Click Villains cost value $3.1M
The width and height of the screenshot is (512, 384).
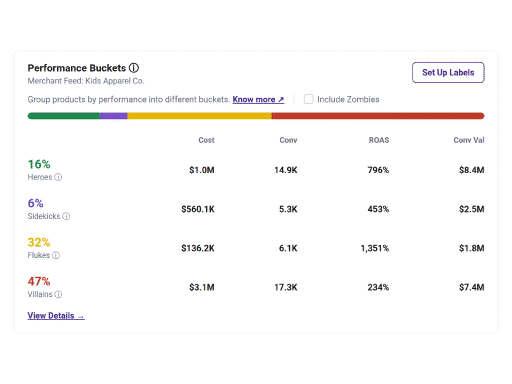(202, 287)
